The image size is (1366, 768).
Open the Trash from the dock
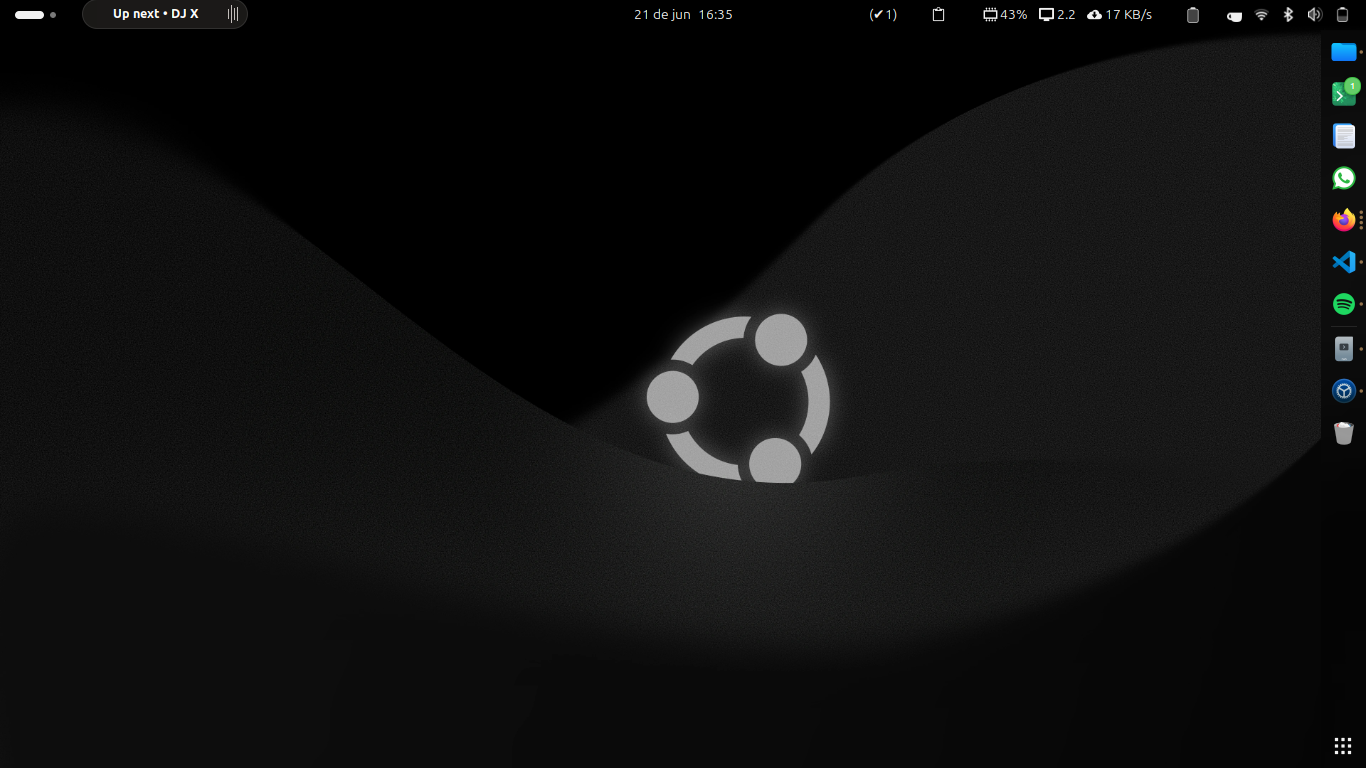(1343, 433)
